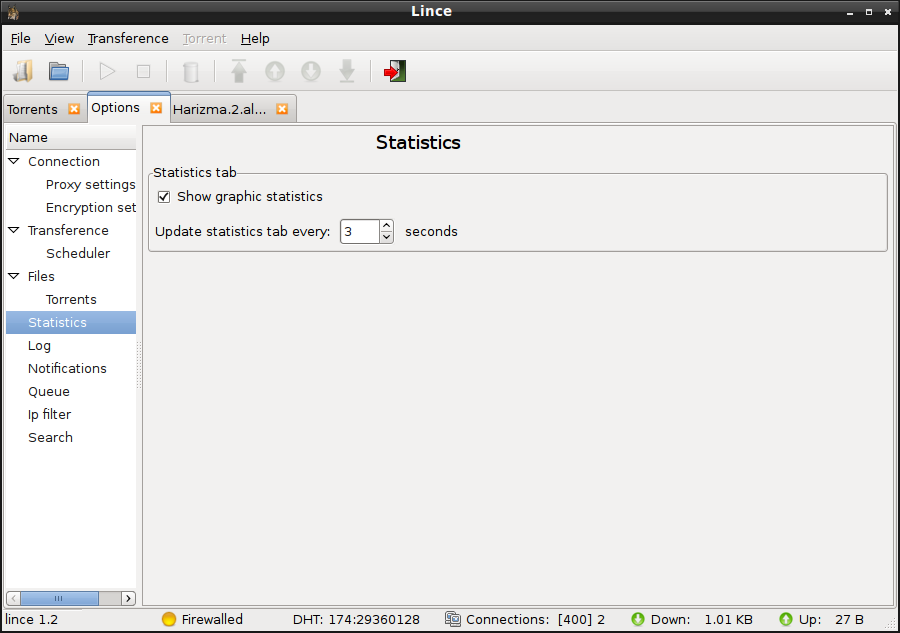The image size is (900, 633).
Task: Collapse the Transference tree node
Action: (x=14, y=230)
